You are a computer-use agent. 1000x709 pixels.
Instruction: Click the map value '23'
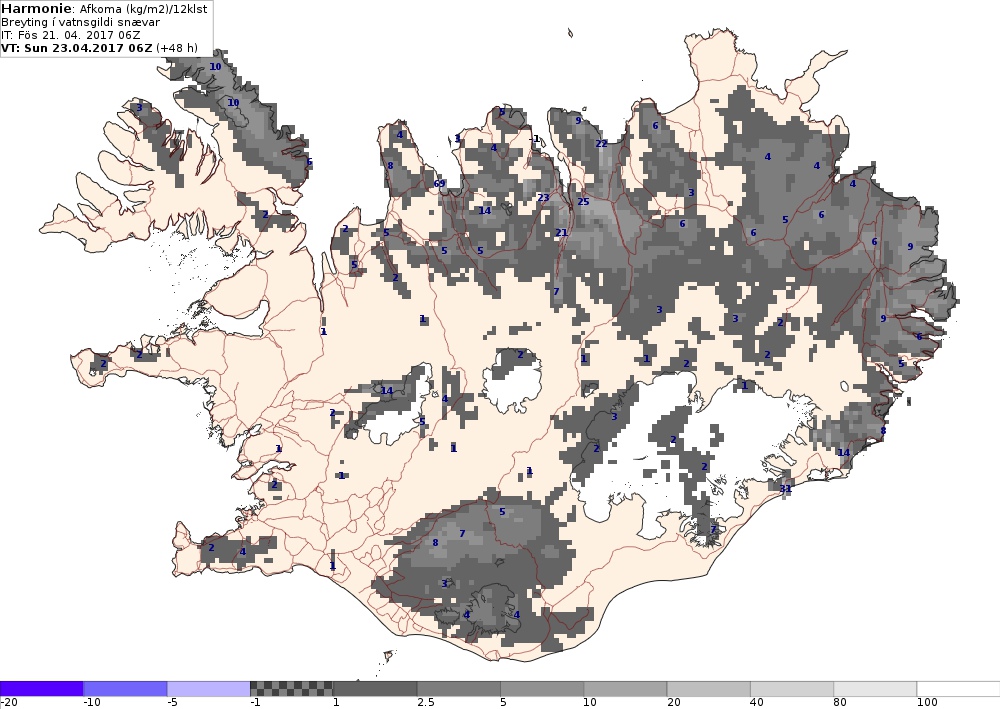point(543,198)
